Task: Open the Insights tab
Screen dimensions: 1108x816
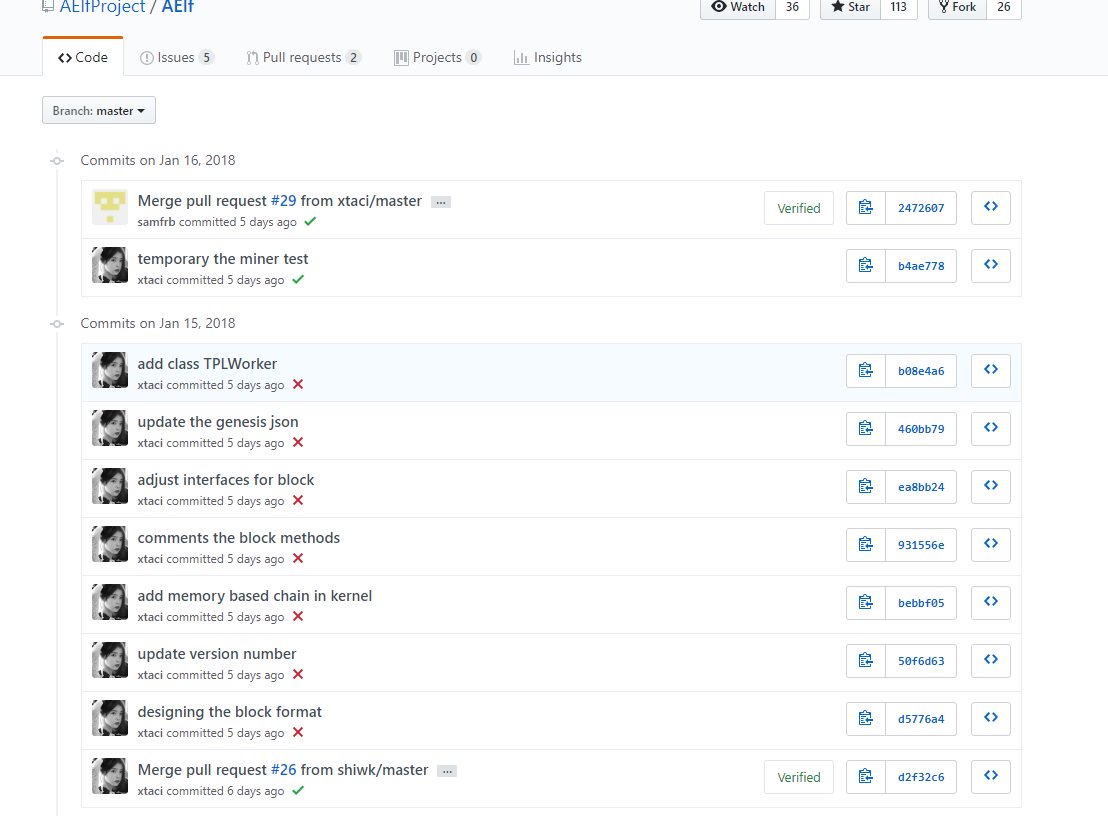Action: (548, 57)
